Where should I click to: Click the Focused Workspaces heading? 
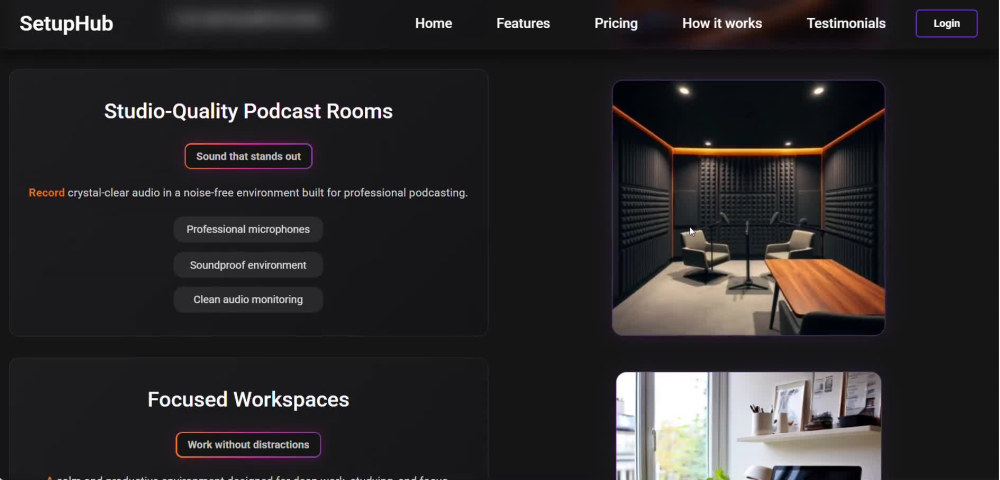point(248,399)
